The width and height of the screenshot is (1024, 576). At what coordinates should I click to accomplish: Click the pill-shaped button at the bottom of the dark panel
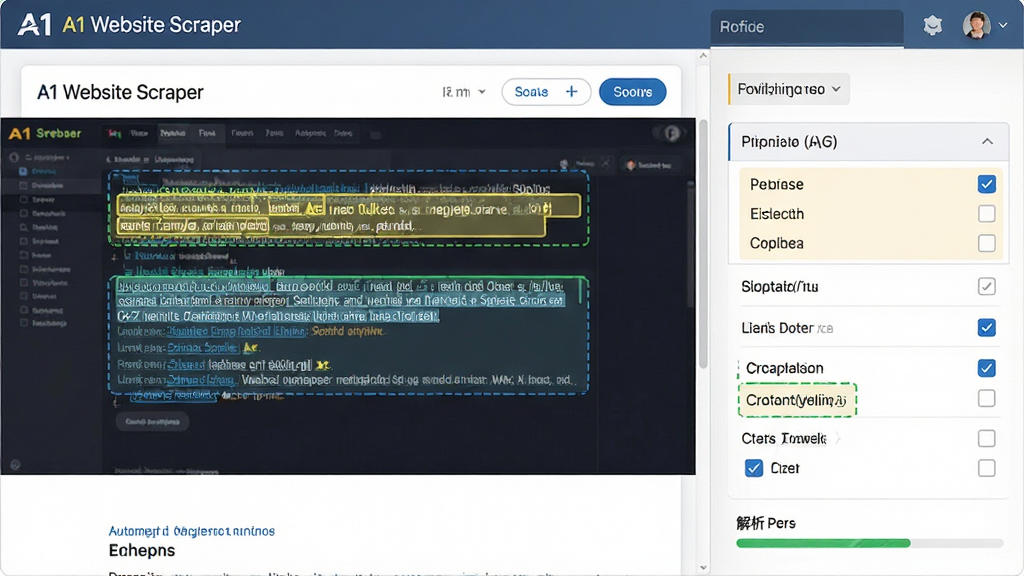[153, 422]
